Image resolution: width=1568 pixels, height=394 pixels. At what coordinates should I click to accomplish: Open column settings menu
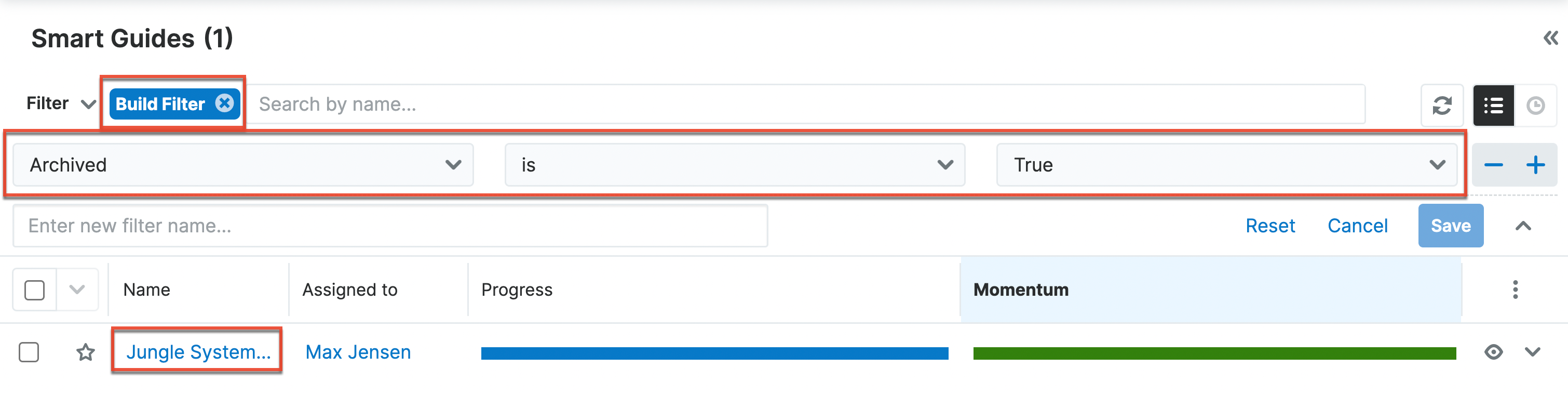(1515, 289)
